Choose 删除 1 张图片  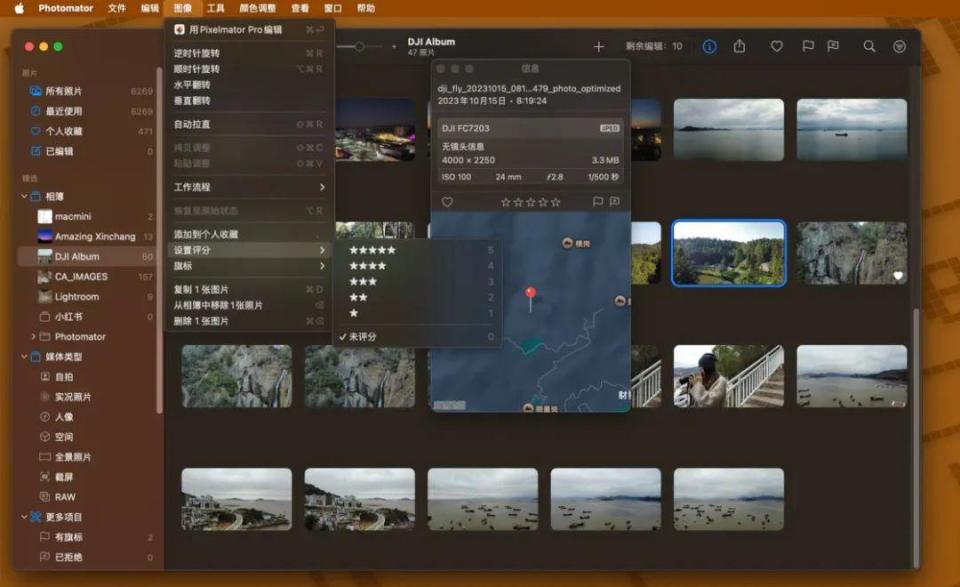pyautogui.click(x=249, y=321)
